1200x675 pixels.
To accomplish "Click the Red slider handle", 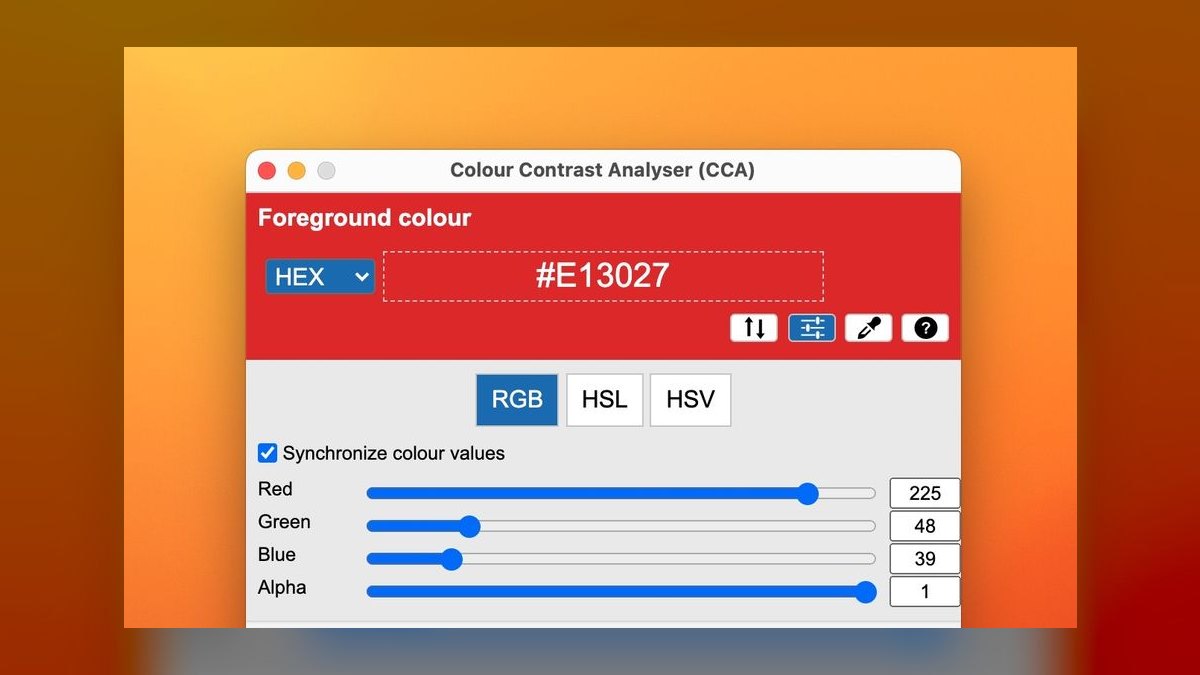I will click(808, 493).
